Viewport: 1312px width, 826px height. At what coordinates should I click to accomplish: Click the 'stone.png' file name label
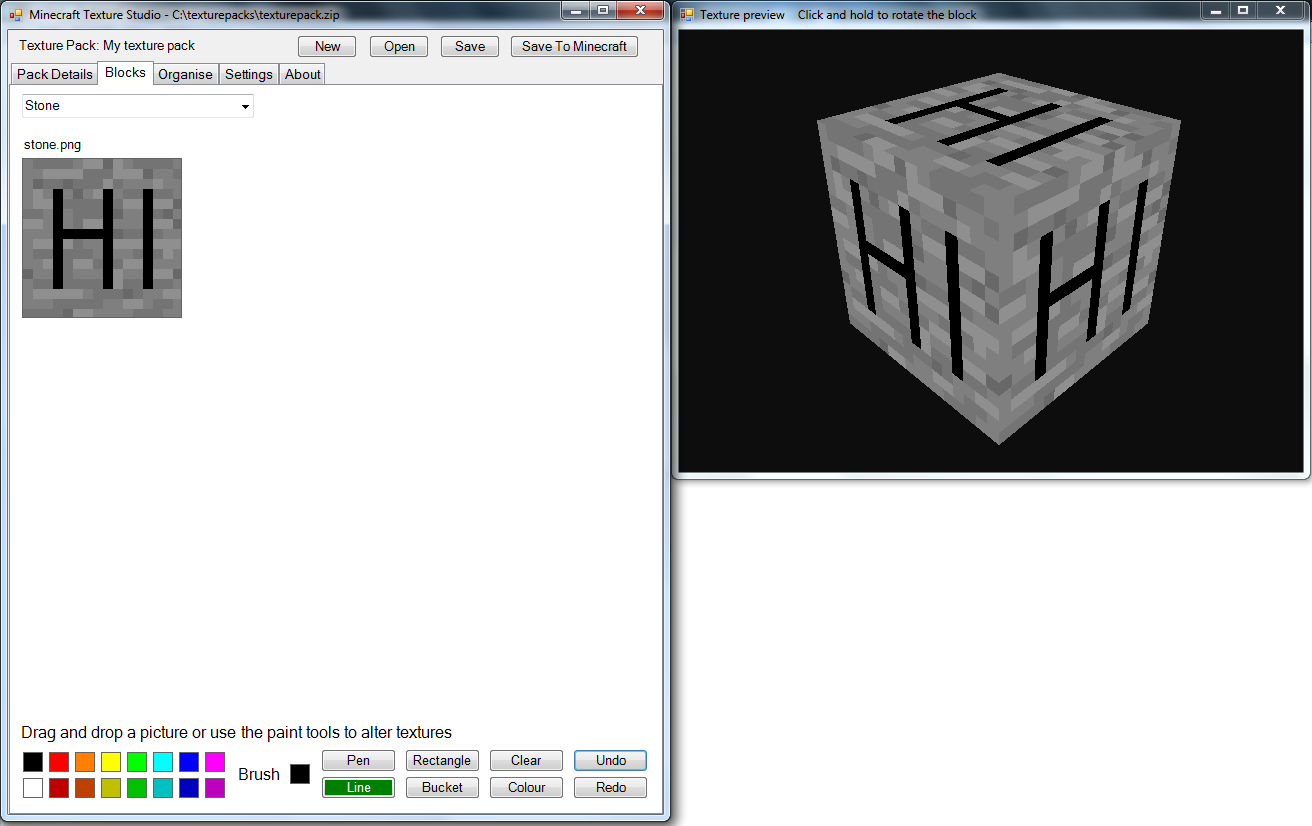point(53,145)
